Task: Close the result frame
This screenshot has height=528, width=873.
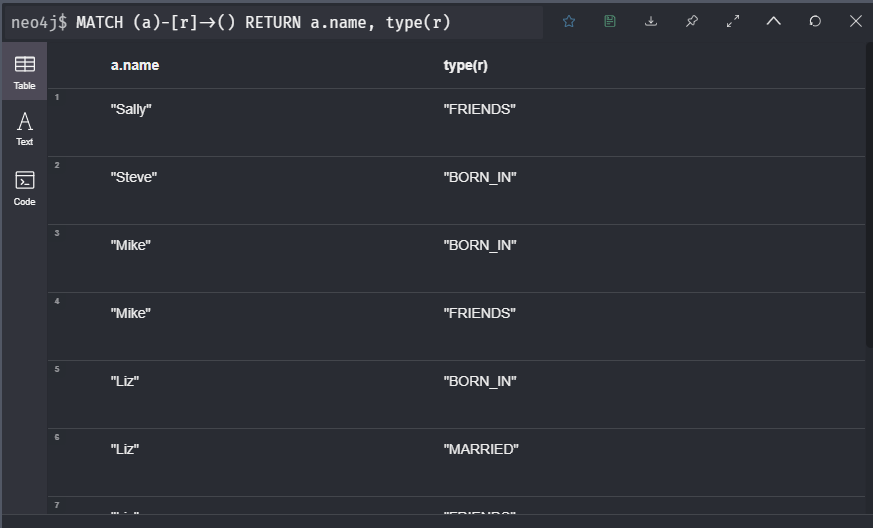Action: tap(855, 21)
